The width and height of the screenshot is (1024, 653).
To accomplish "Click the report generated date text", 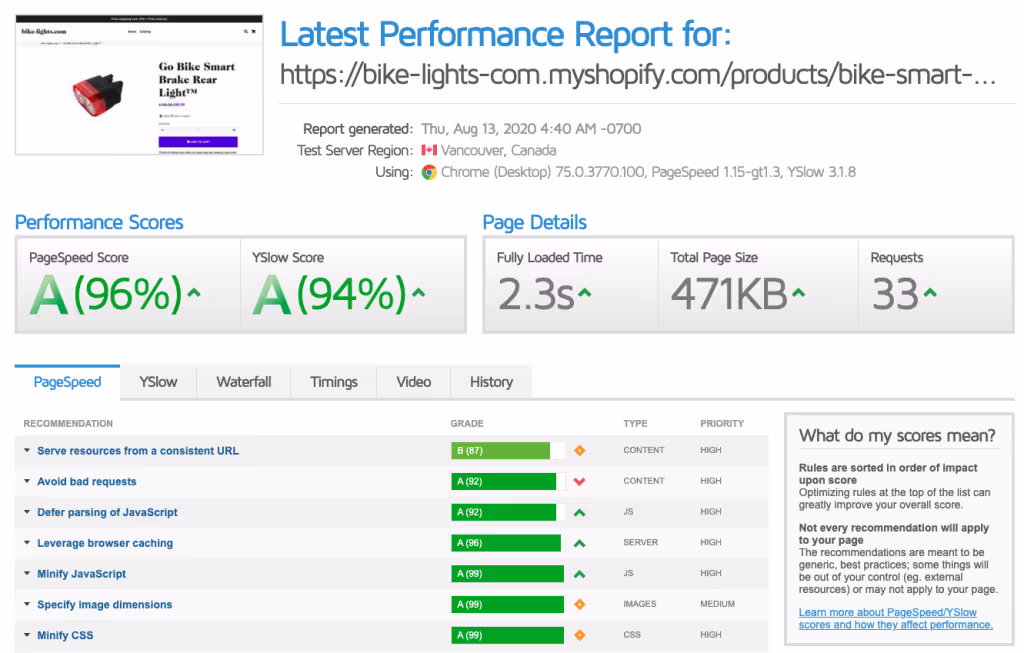I will [531, 129].
